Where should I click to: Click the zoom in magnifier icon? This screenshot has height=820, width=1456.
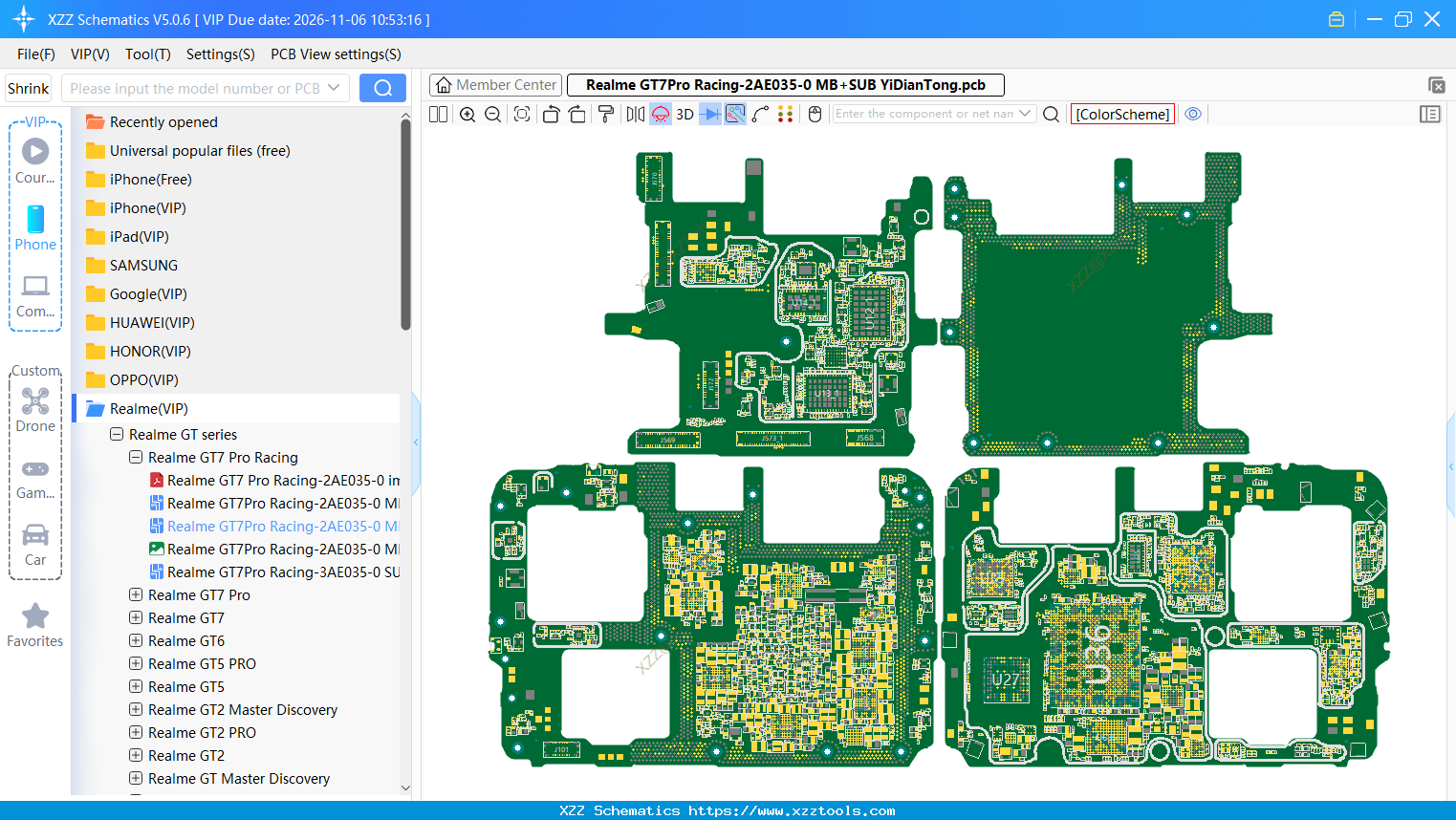[x=467, y=115]
